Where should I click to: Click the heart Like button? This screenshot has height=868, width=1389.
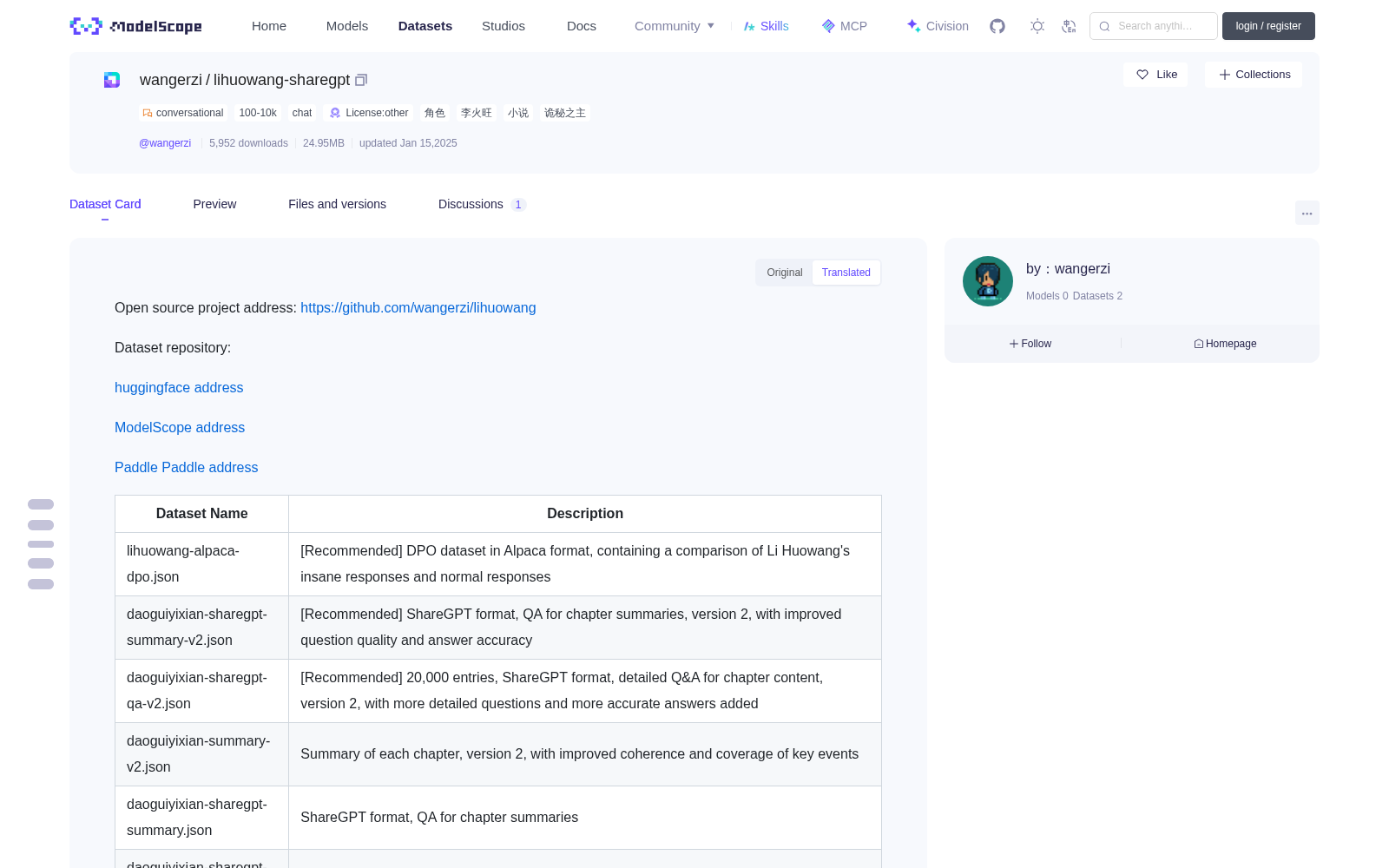point(1155,75)
